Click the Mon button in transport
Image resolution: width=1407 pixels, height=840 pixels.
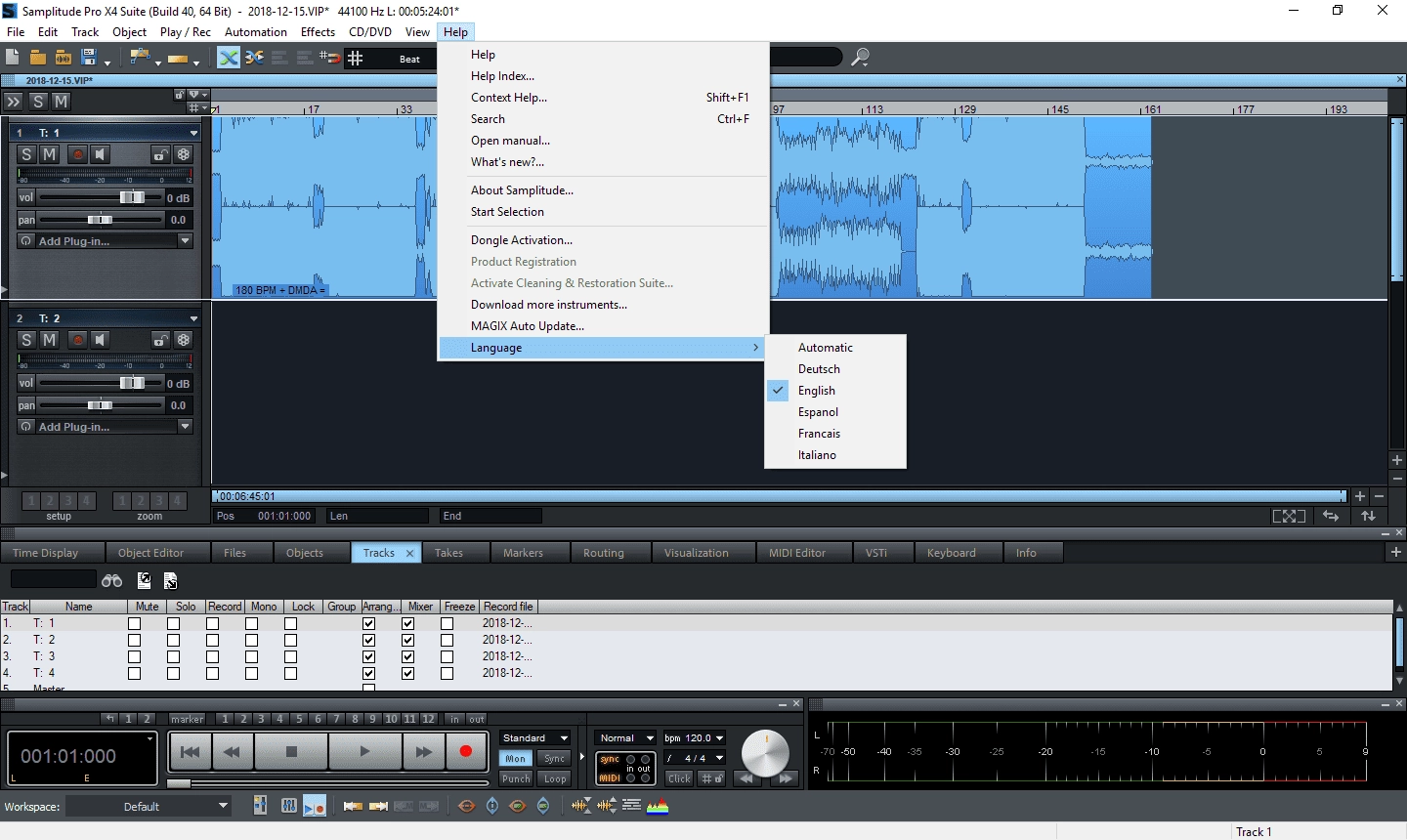(516, 759)
